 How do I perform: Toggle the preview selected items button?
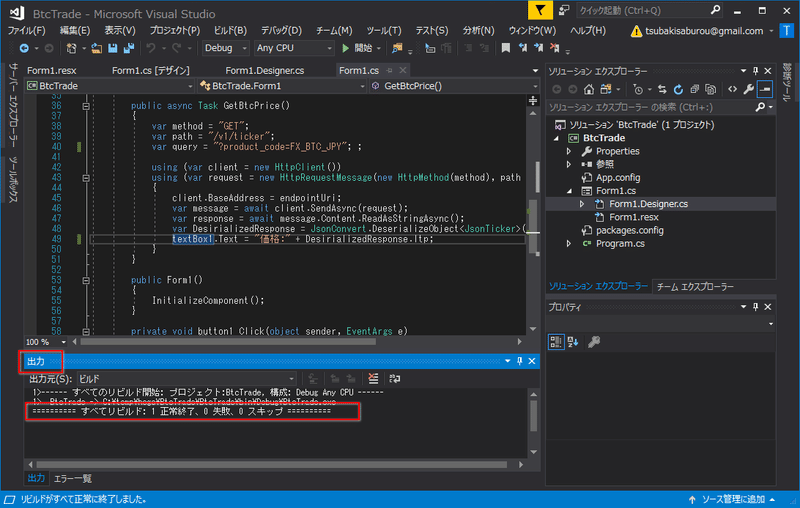(765, 89)
